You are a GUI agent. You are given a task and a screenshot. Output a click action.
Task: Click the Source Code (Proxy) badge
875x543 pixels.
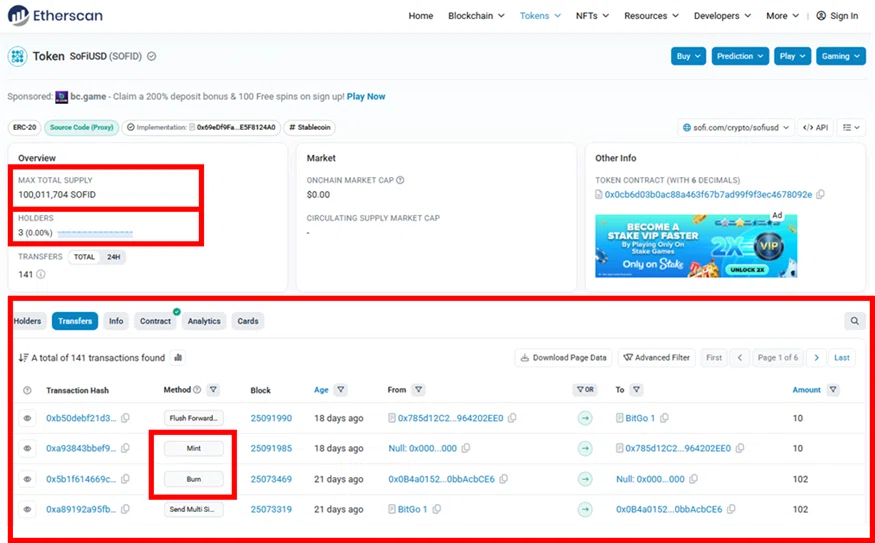(x=81, y=128)
